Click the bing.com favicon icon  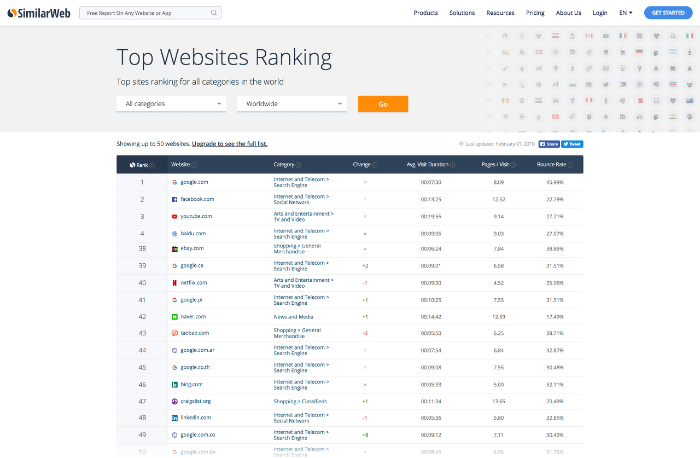[175, 384]
